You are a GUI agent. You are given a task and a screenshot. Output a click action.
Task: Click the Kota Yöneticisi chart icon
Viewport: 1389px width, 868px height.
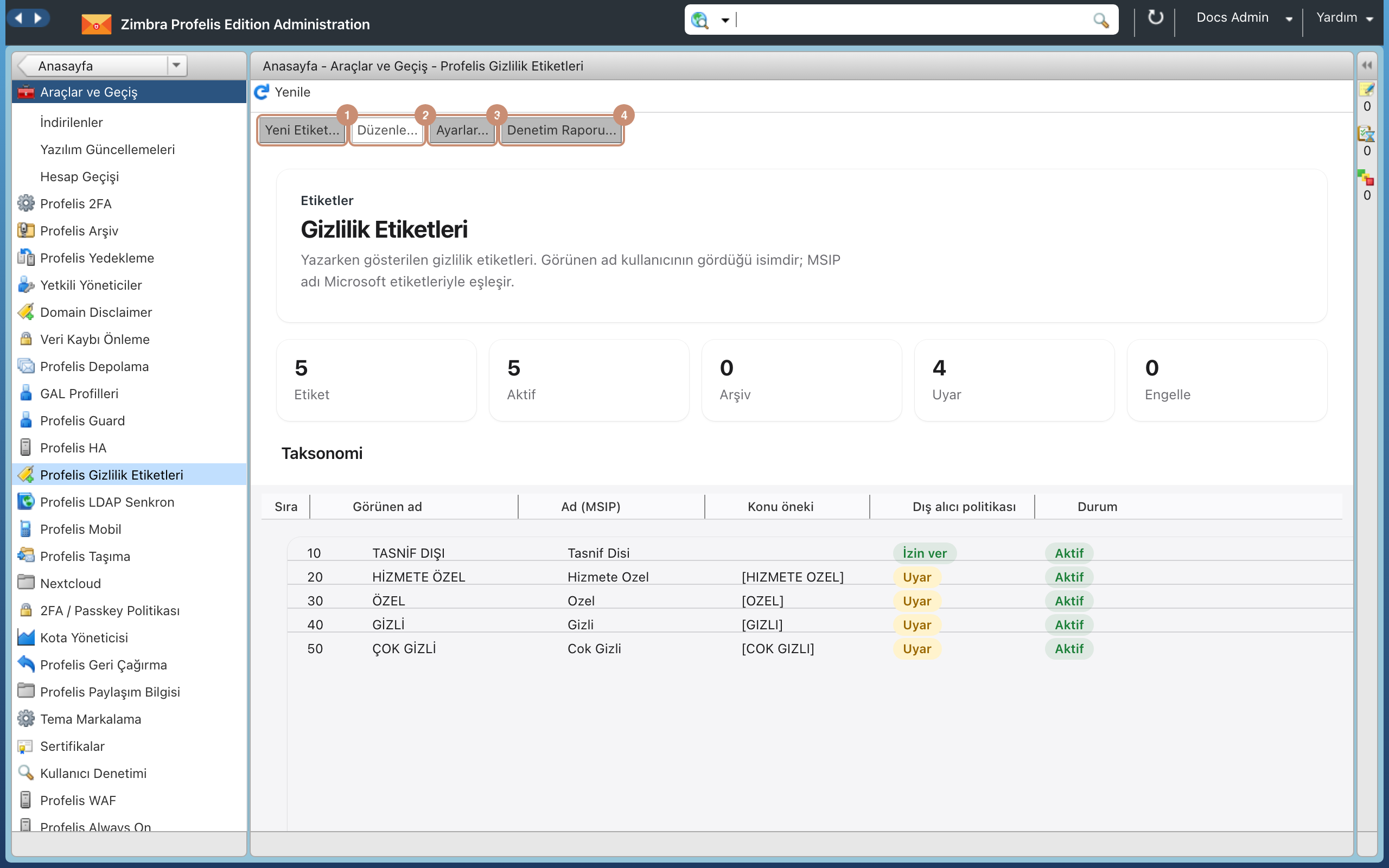[x=26, y=637]
